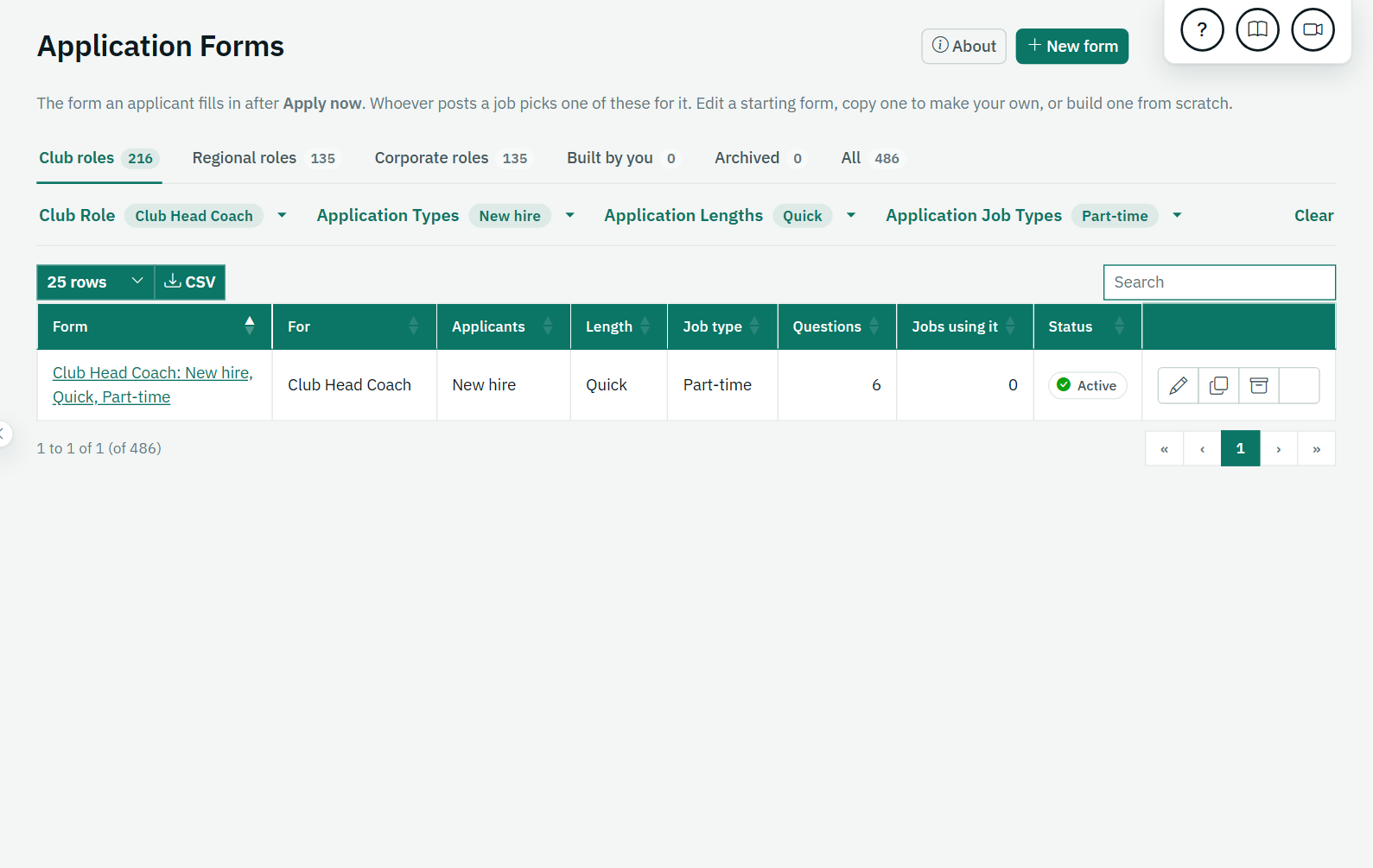Screen dimensions: 1373x868
Task: Click the New hire filter chip
Action: pyautogui.click(x=510, y=216)
